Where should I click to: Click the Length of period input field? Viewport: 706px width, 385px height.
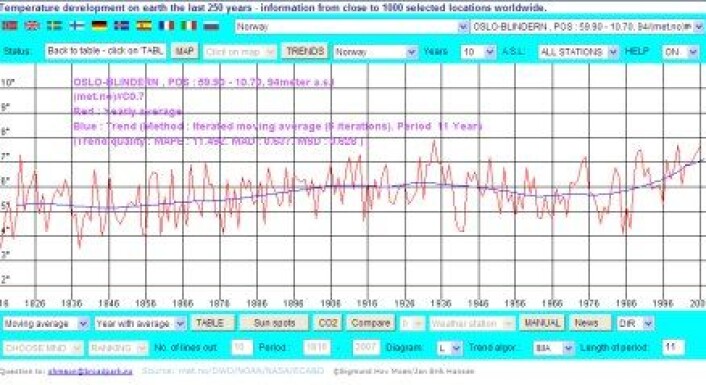click(x=673, y=347)
